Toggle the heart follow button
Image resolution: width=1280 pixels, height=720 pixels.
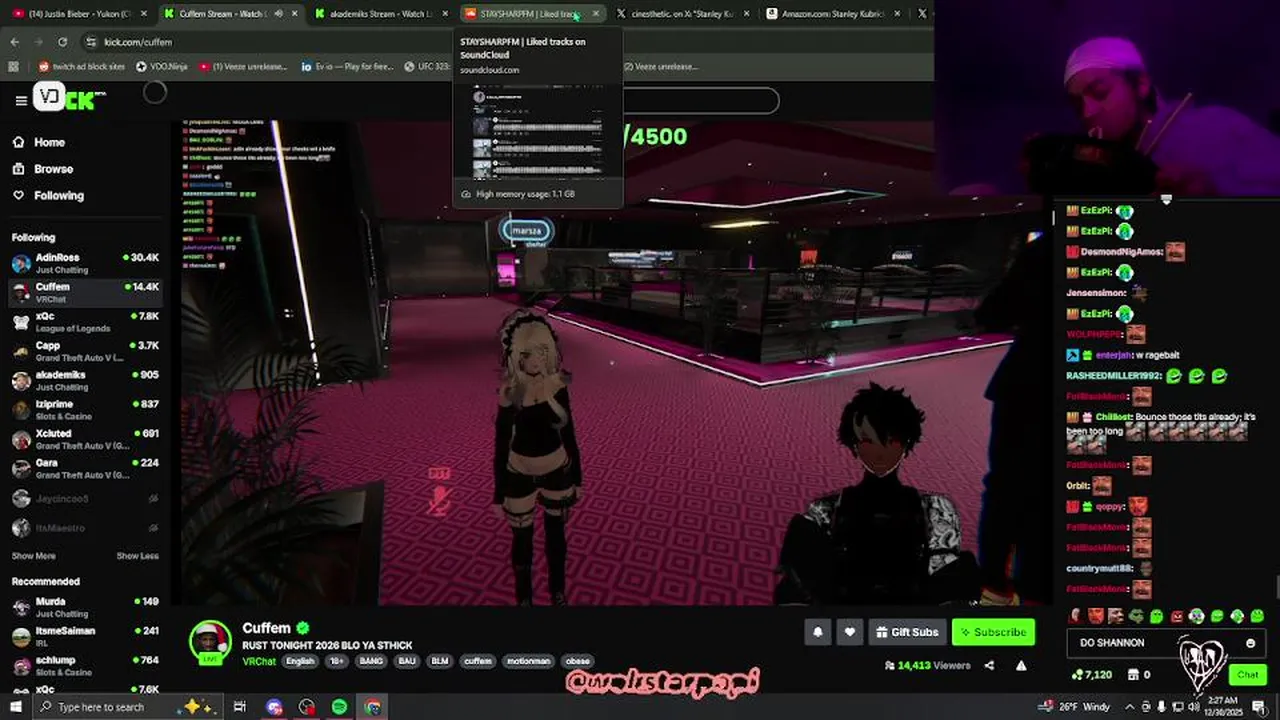(850, 632)
